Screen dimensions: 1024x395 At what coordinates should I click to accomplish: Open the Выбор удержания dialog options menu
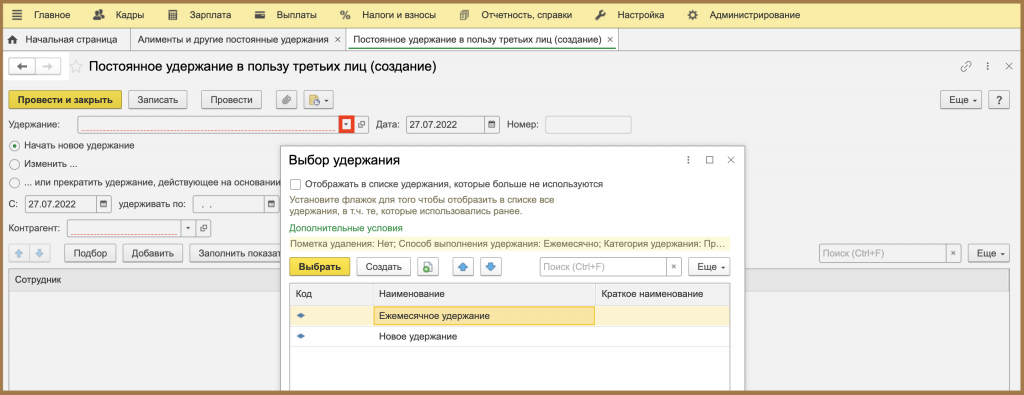coord(688,160)
